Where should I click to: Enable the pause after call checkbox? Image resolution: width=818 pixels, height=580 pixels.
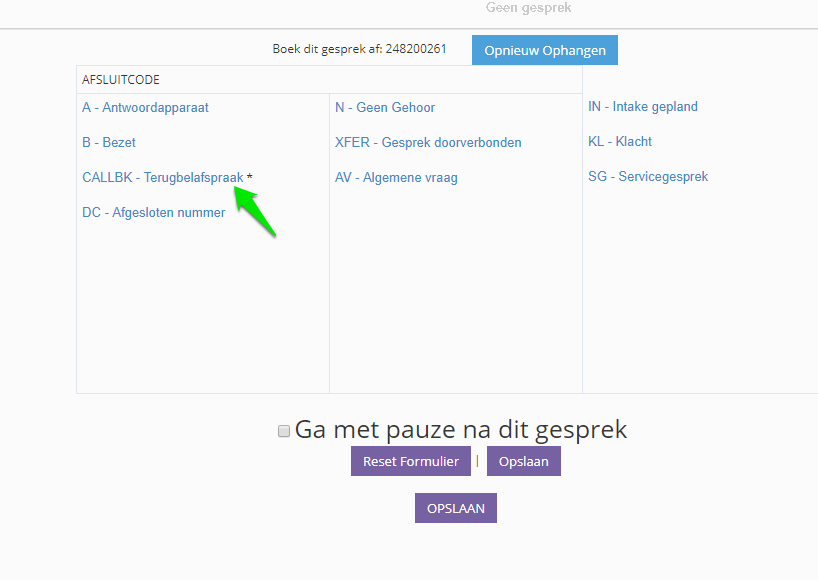(x=284, y=431)
